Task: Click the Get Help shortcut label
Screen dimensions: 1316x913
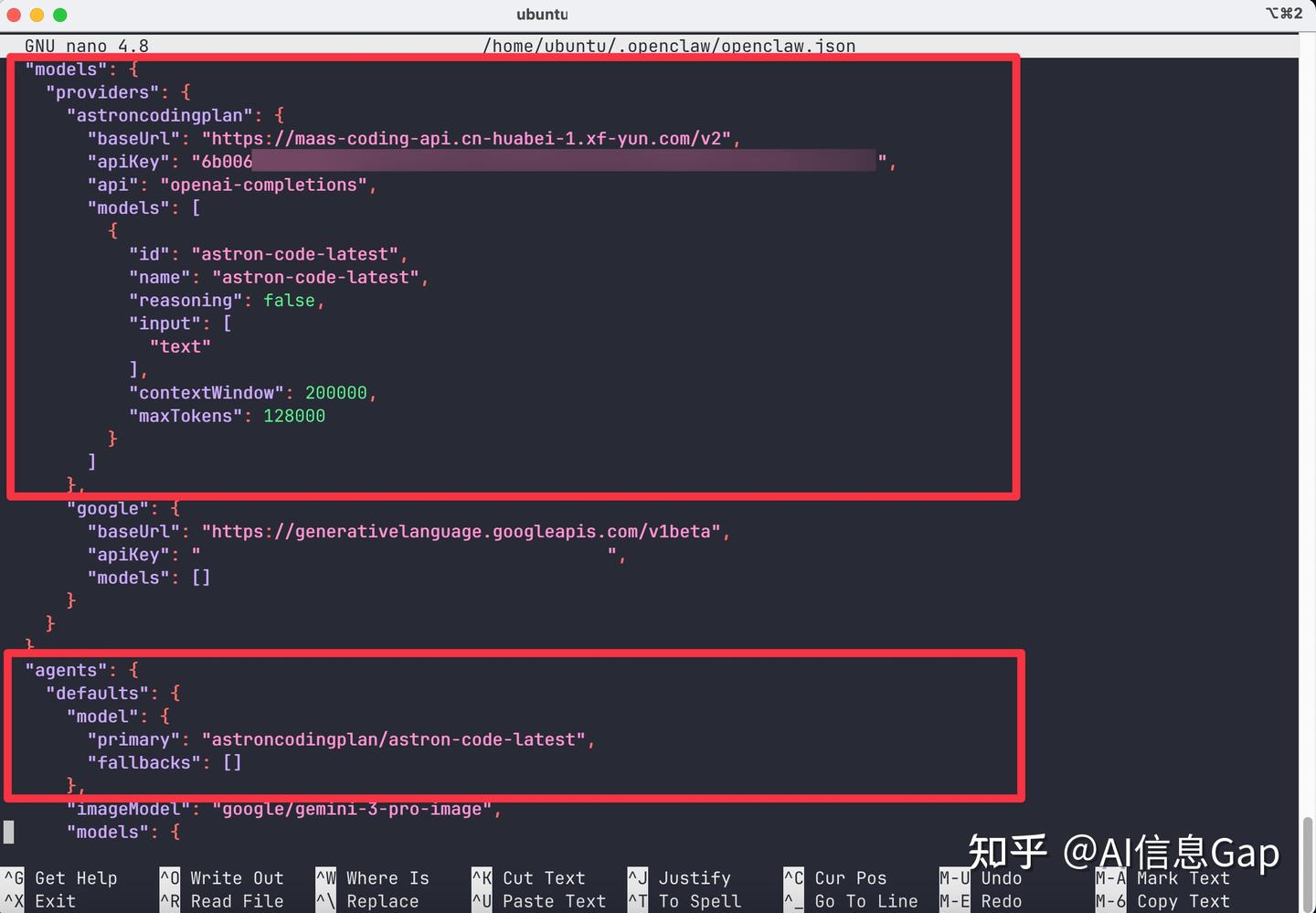Action: 76,878
